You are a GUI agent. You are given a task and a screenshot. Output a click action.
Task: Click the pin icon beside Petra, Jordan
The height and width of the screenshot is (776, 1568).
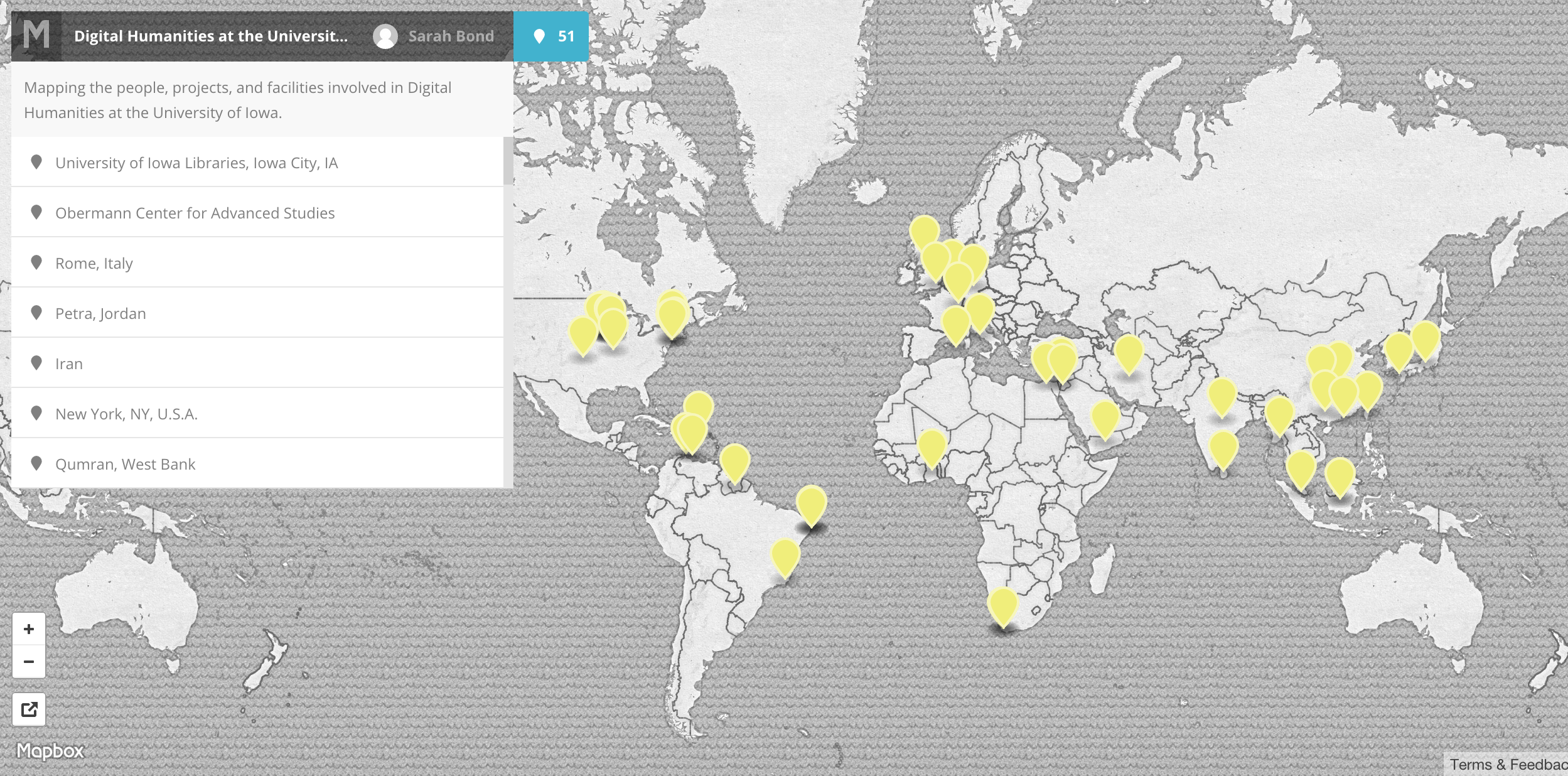point(36,313)
